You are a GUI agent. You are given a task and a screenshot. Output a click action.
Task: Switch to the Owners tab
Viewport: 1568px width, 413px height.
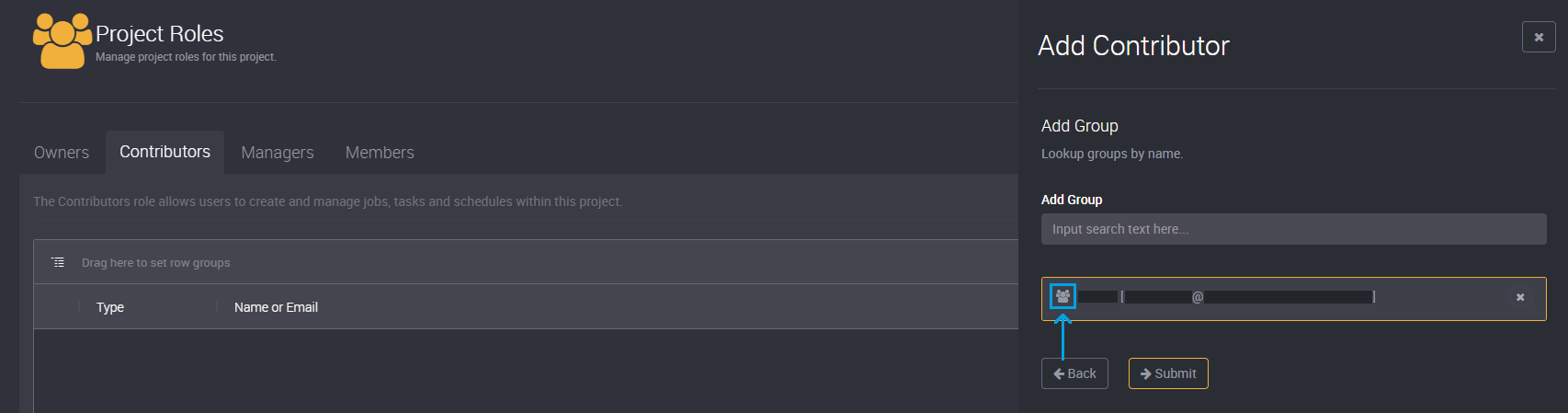[62, 153]
